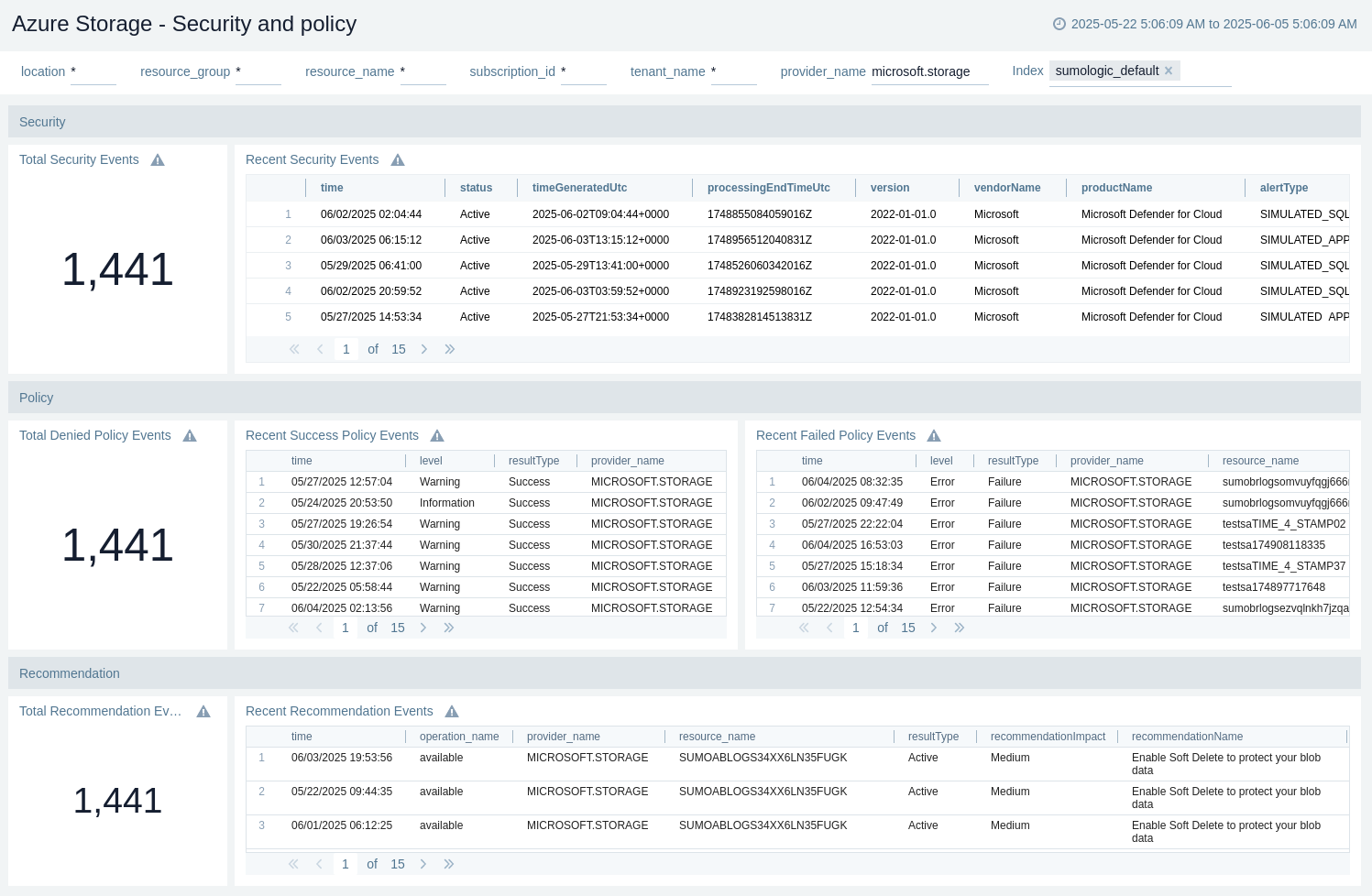This screenshot has height=896, width=1372.
Task: Jump to last page of Recent Security Events
Action: [450, 349]
